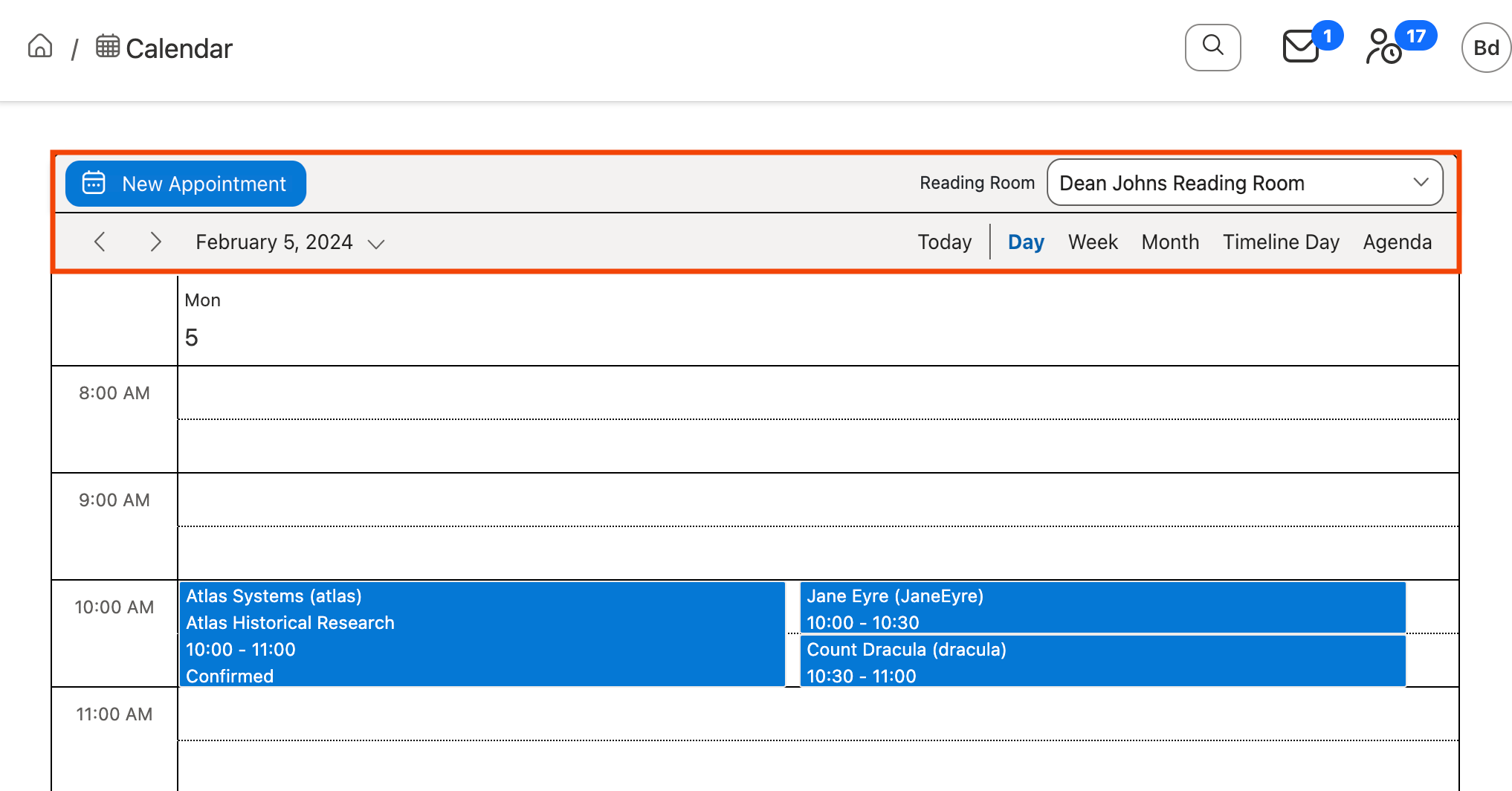Toggle the Day view selection
Image resolution: width=1512 pixels, height=791 pixels.
tap(1025, 242)
